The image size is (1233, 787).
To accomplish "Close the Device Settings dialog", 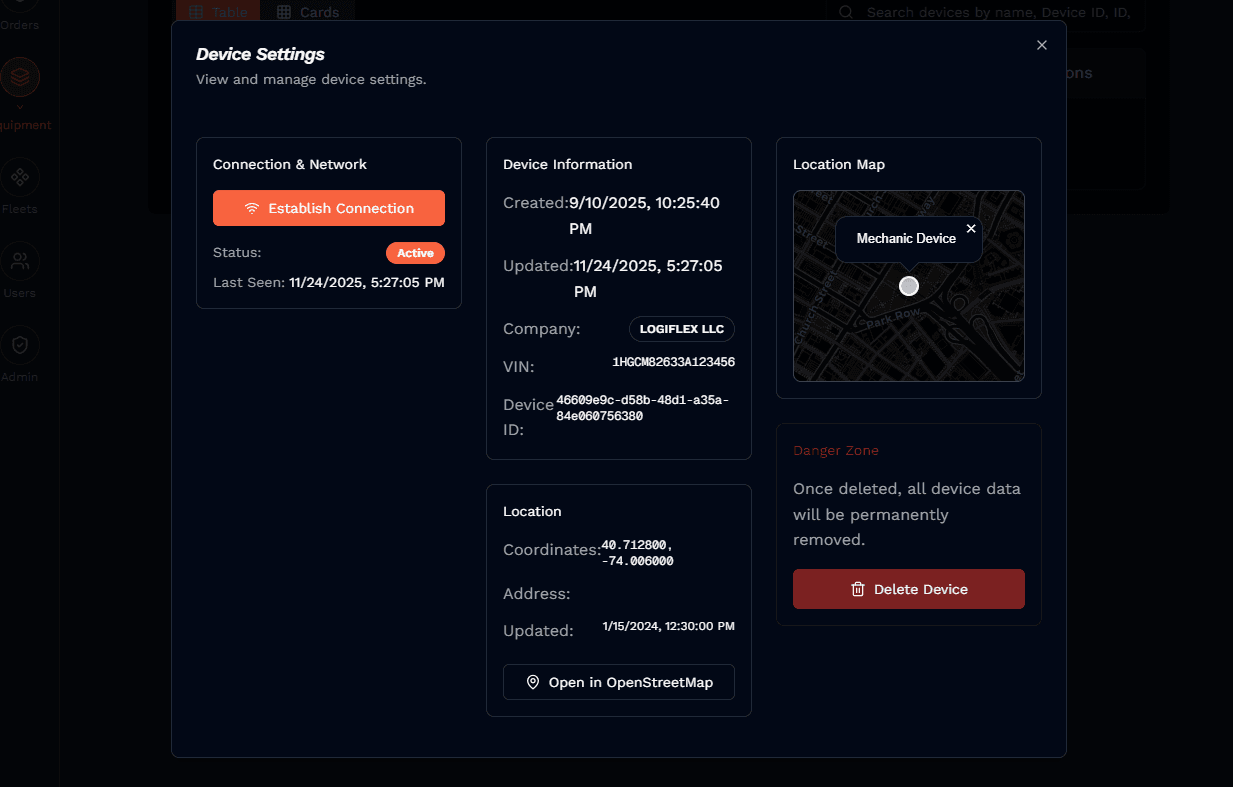I will (x=1041, y=45).
